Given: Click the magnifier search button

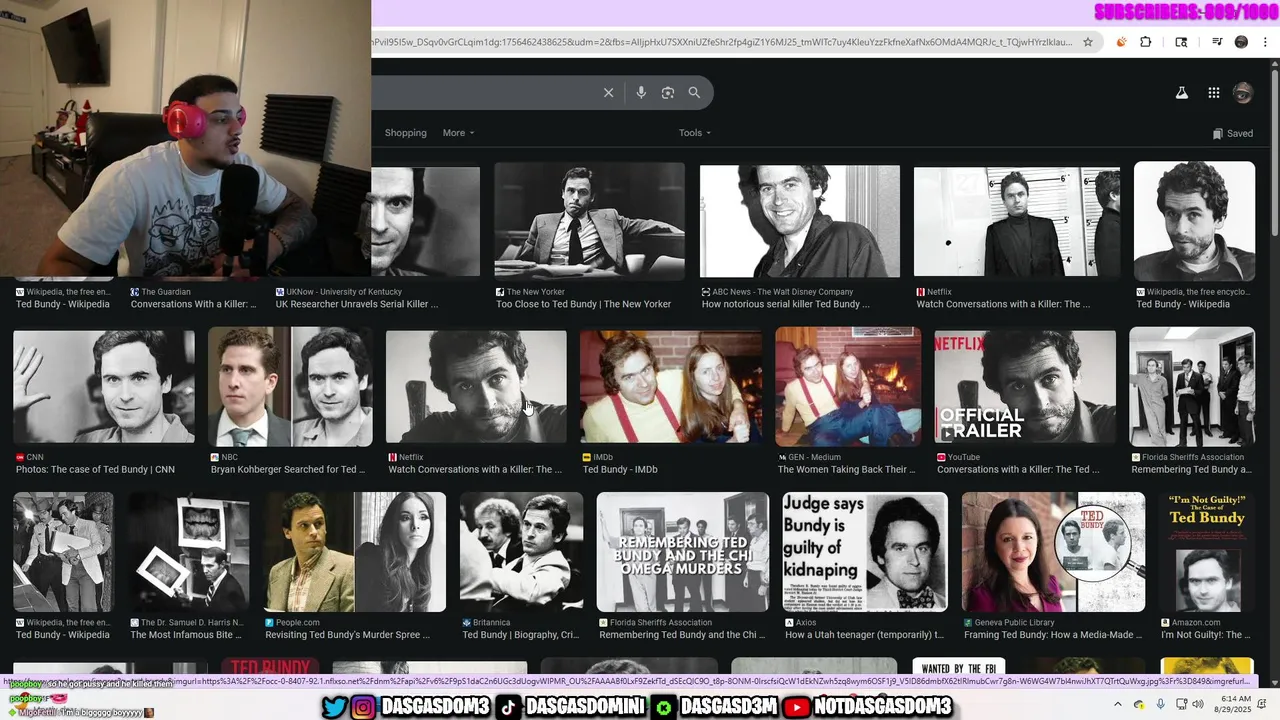Looking at the screenshot, I should pyautogui.click(x=694, y=93).
